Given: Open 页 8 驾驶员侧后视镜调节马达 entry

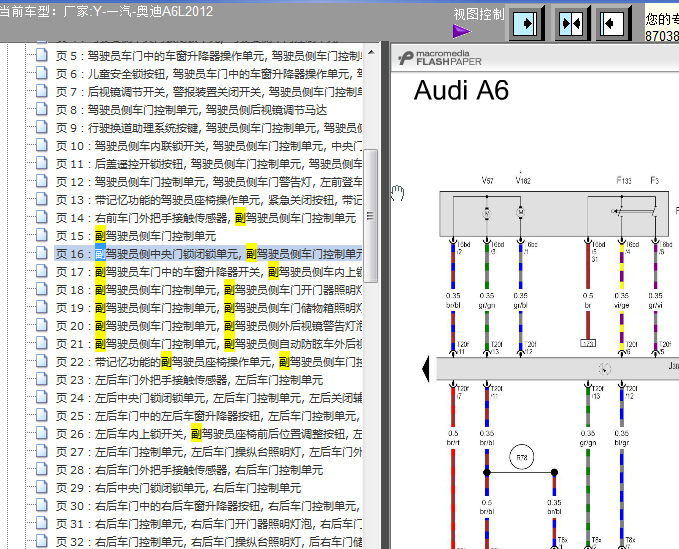Looking at the screenshot, I should (191, 110).
